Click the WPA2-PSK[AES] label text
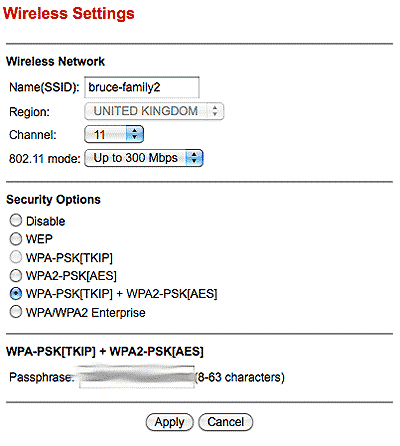Screen dimensions: 400x446 [71, 276]
